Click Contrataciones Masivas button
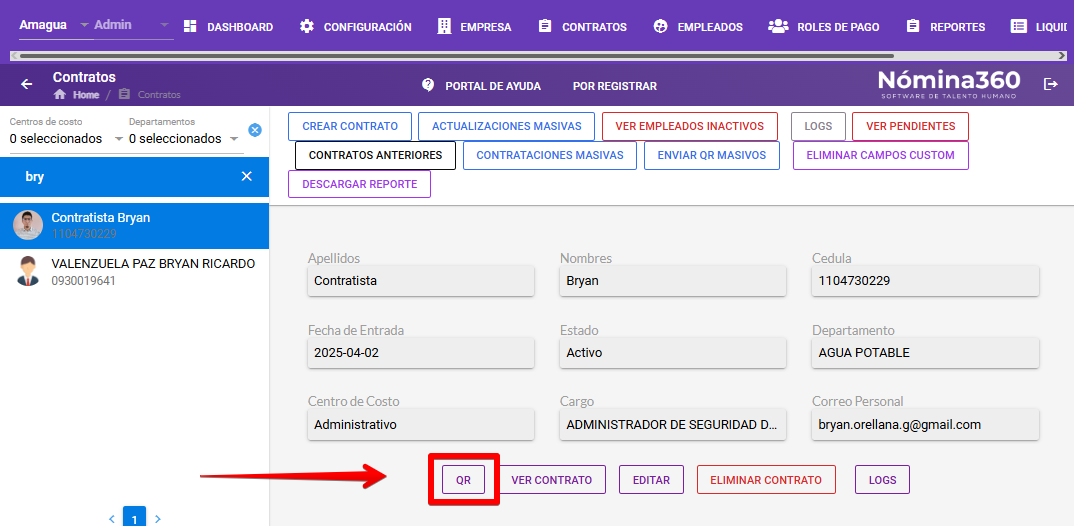The width and height of the screenshot is (1074, 526). pos(550,155)
